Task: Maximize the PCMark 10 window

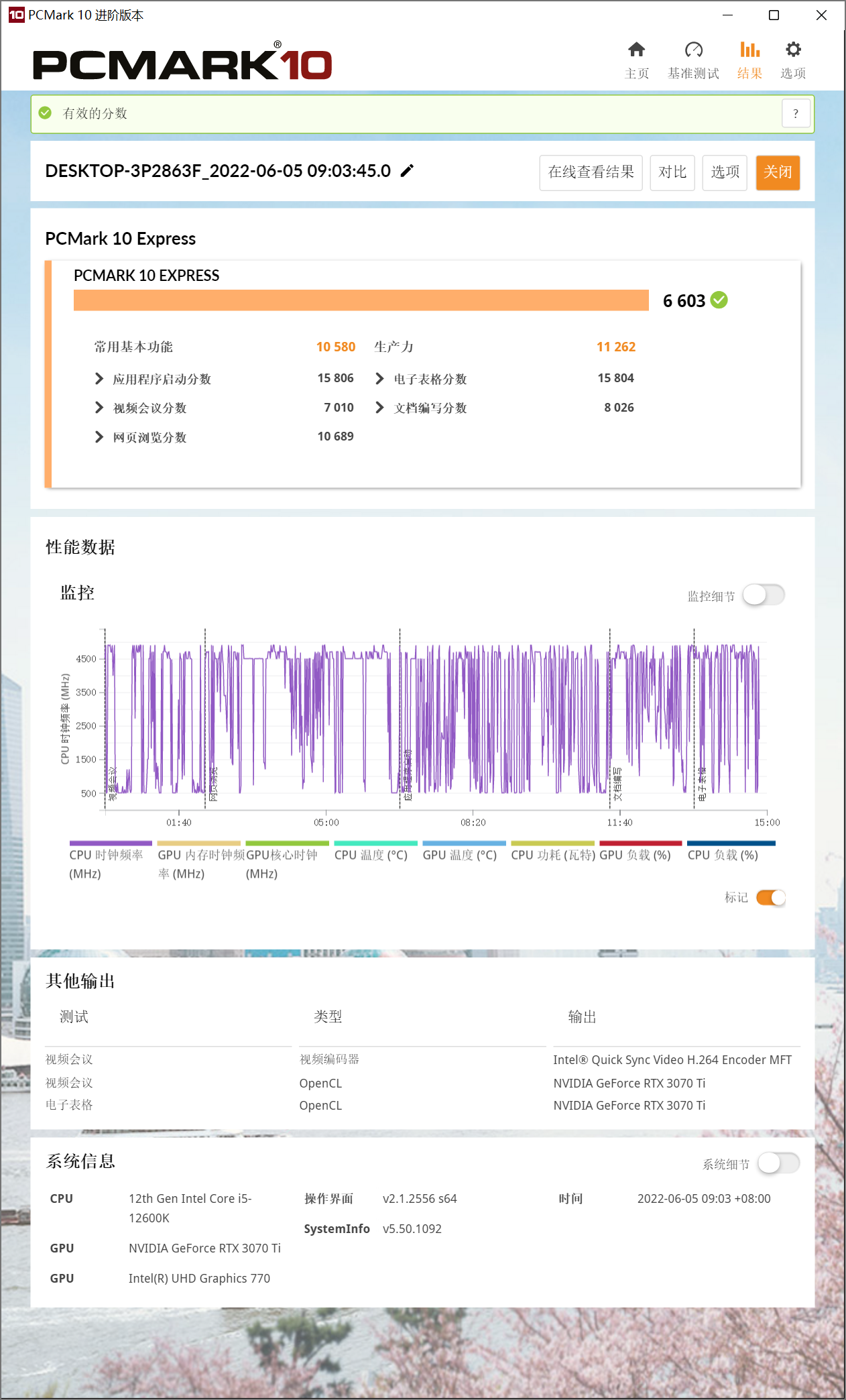Action: 774,15
